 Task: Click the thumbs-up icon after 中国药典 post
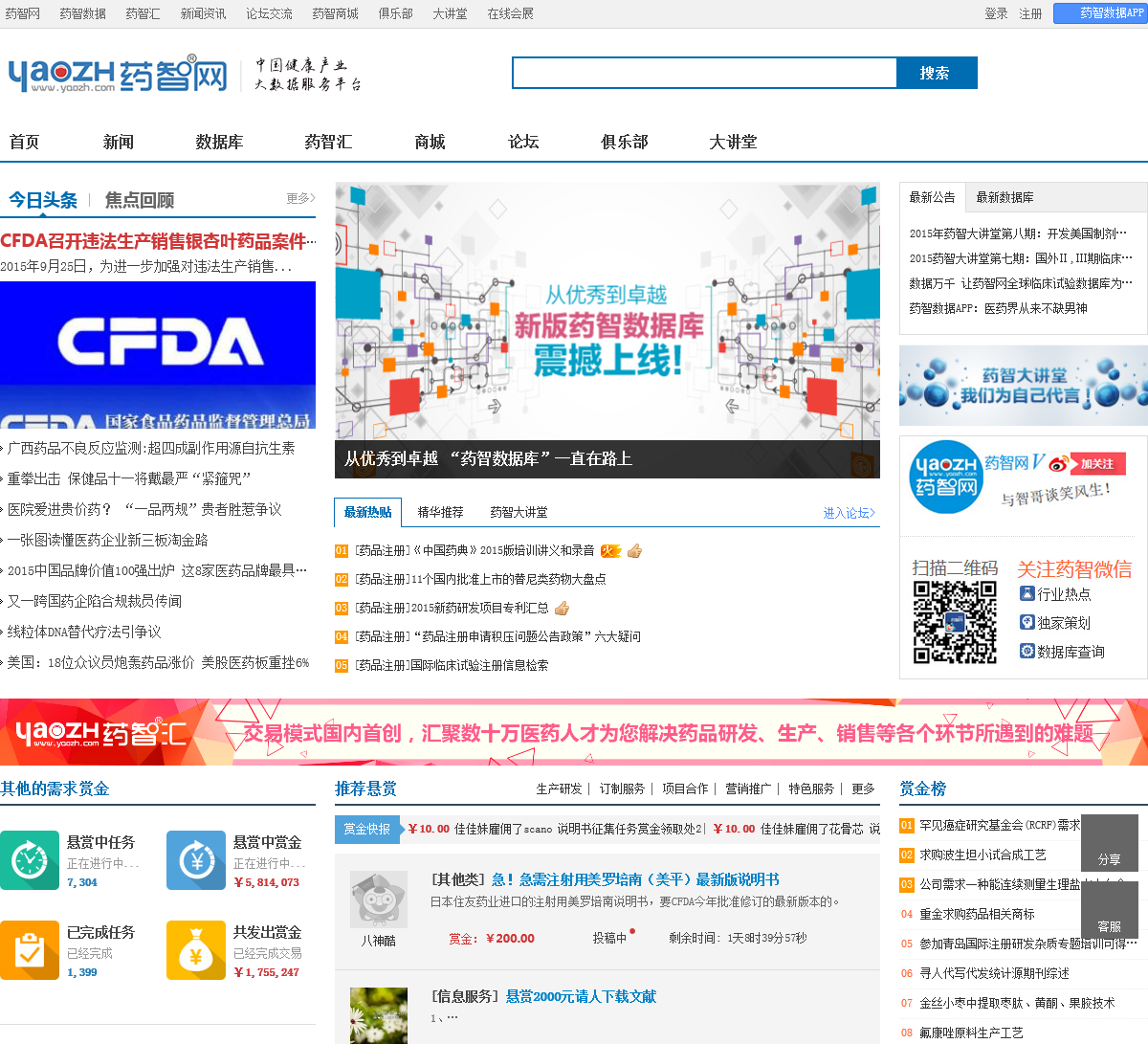coord(634,550)
